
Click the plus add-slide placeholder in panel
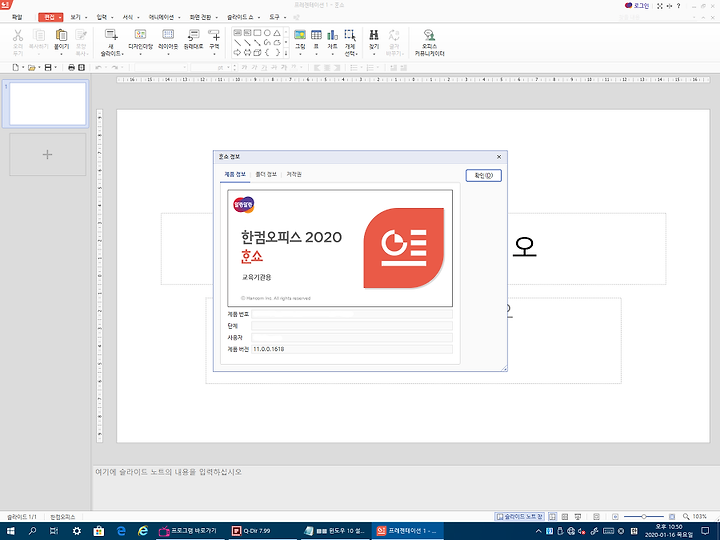48,154
